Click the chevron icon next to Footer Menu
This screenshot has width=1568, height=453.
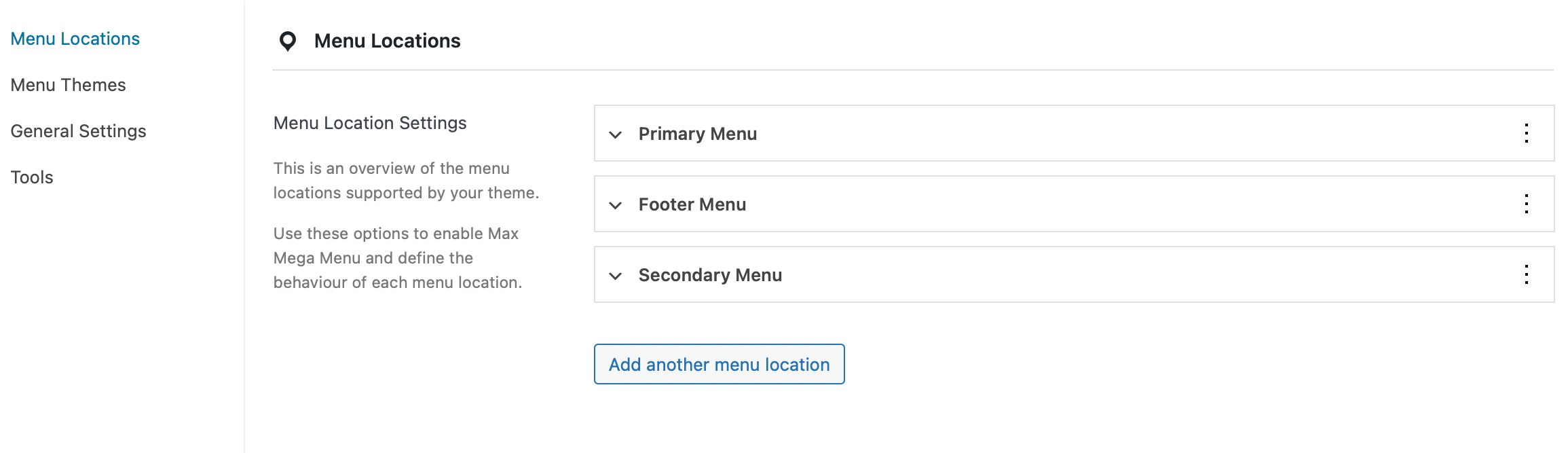[615, 205]
